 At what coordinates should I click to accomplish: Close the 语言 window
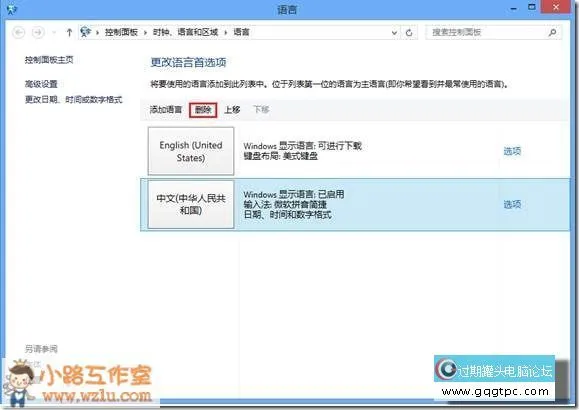click(556, 7)
